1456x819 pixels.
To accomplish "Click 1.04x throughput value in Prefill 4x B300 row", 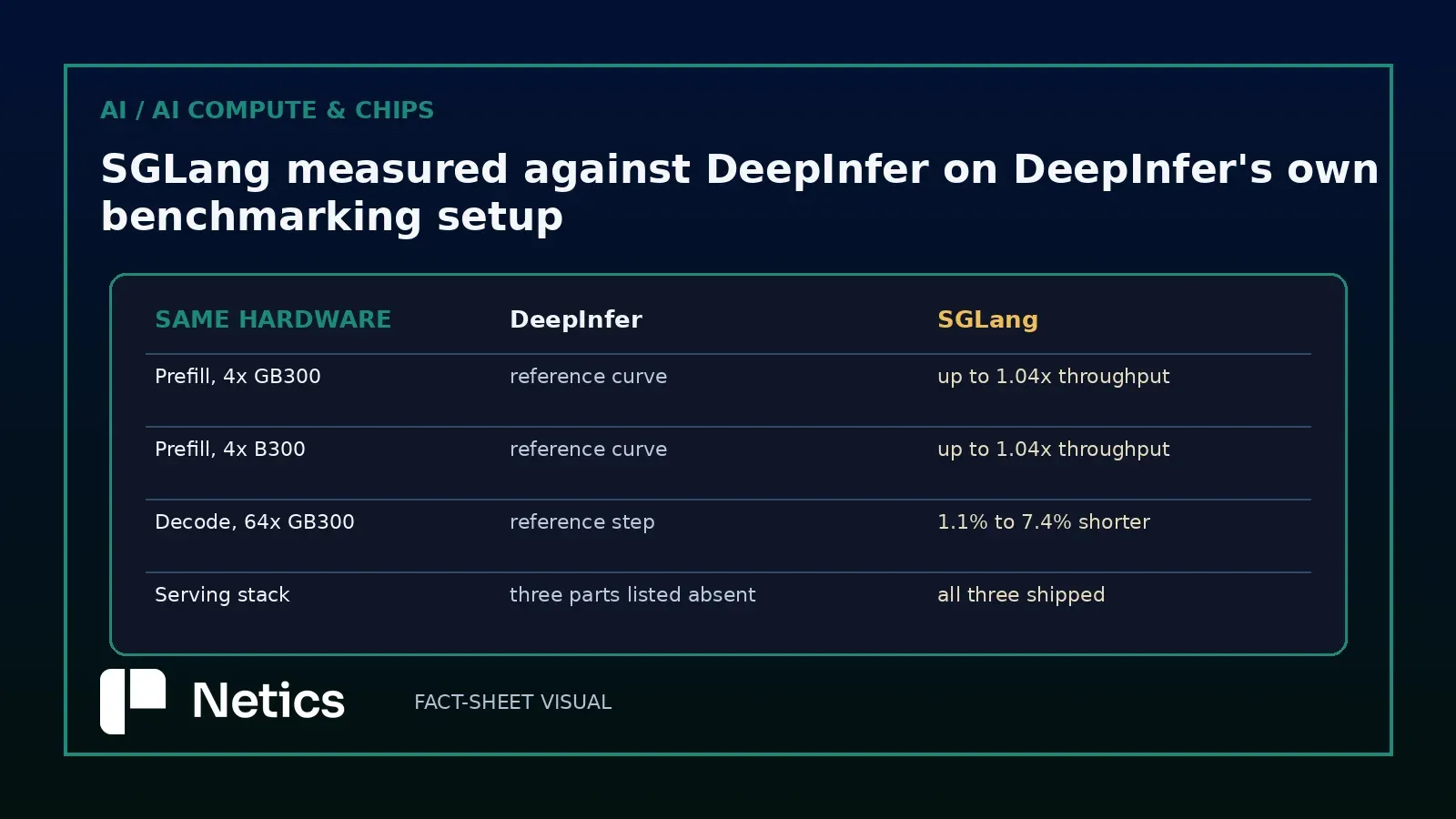I will (x=1054, y=450).
